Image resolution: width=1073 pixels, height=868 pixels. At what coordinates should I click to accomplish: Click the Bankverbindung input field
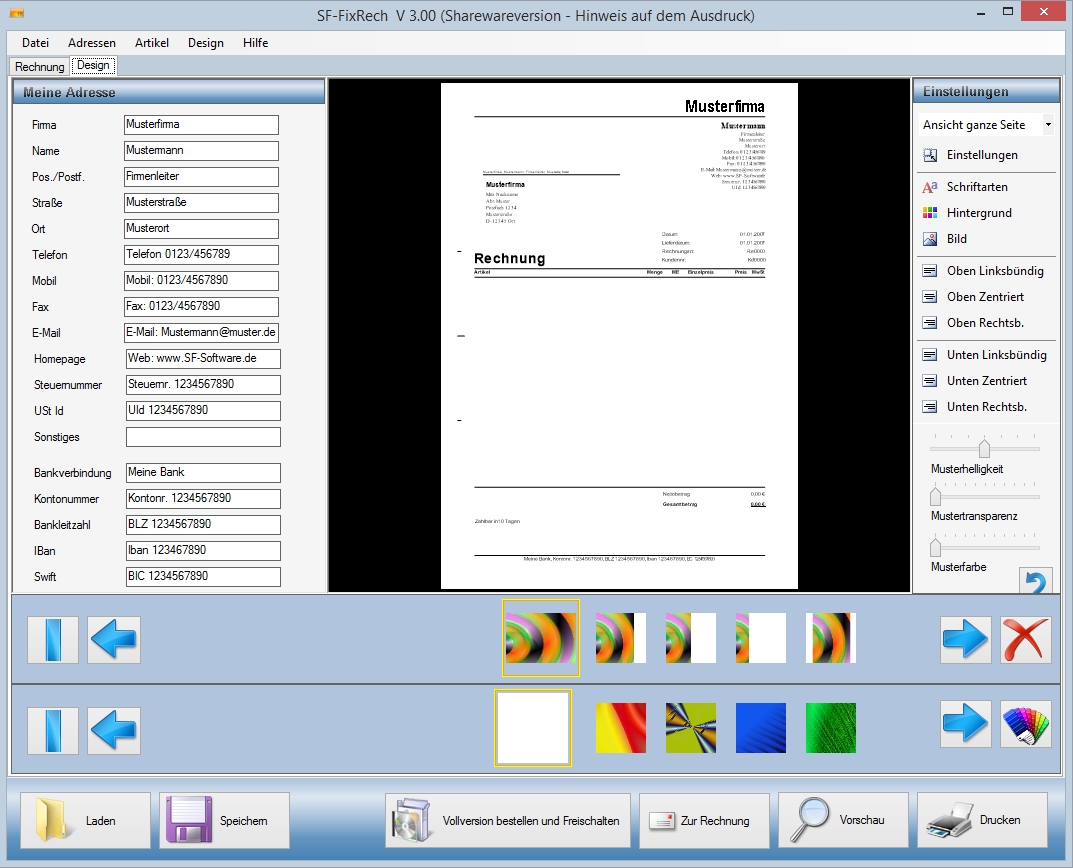[x=203, y=473]
